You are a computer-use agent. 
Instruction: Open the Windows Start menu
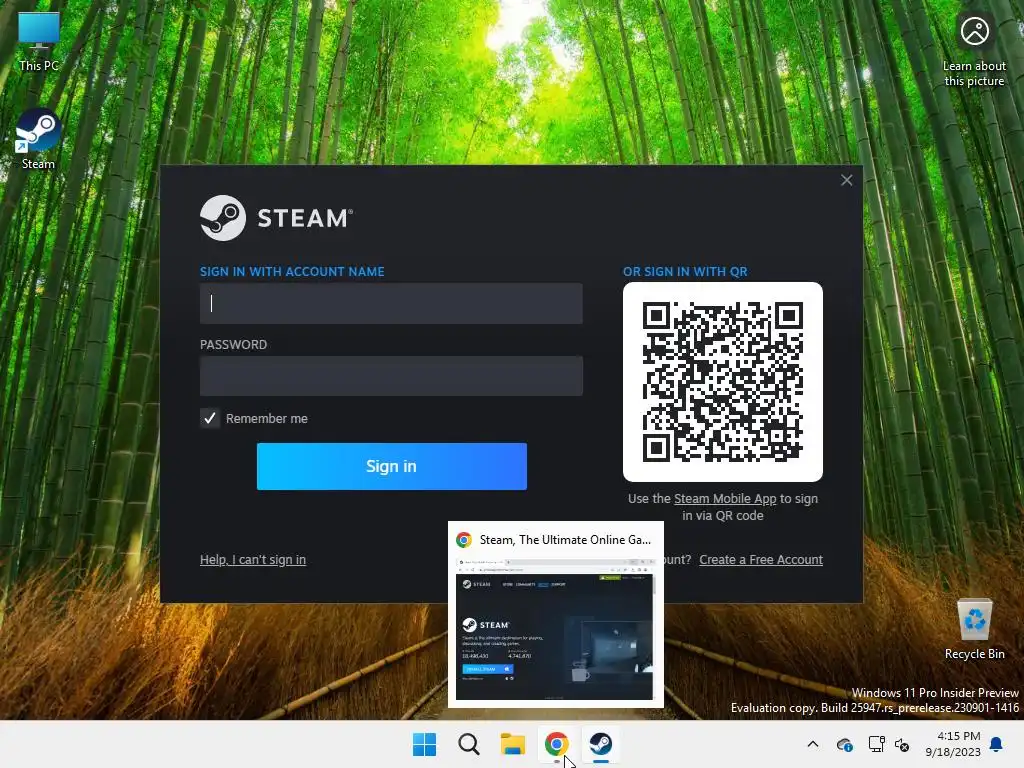point(424,744)
